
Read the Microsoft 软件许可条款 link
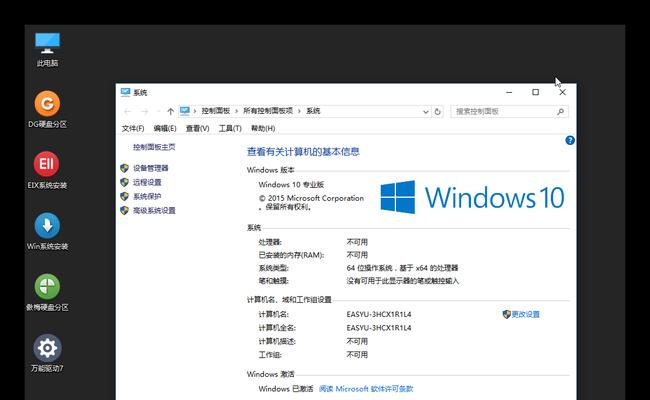[x=366, y=389]
